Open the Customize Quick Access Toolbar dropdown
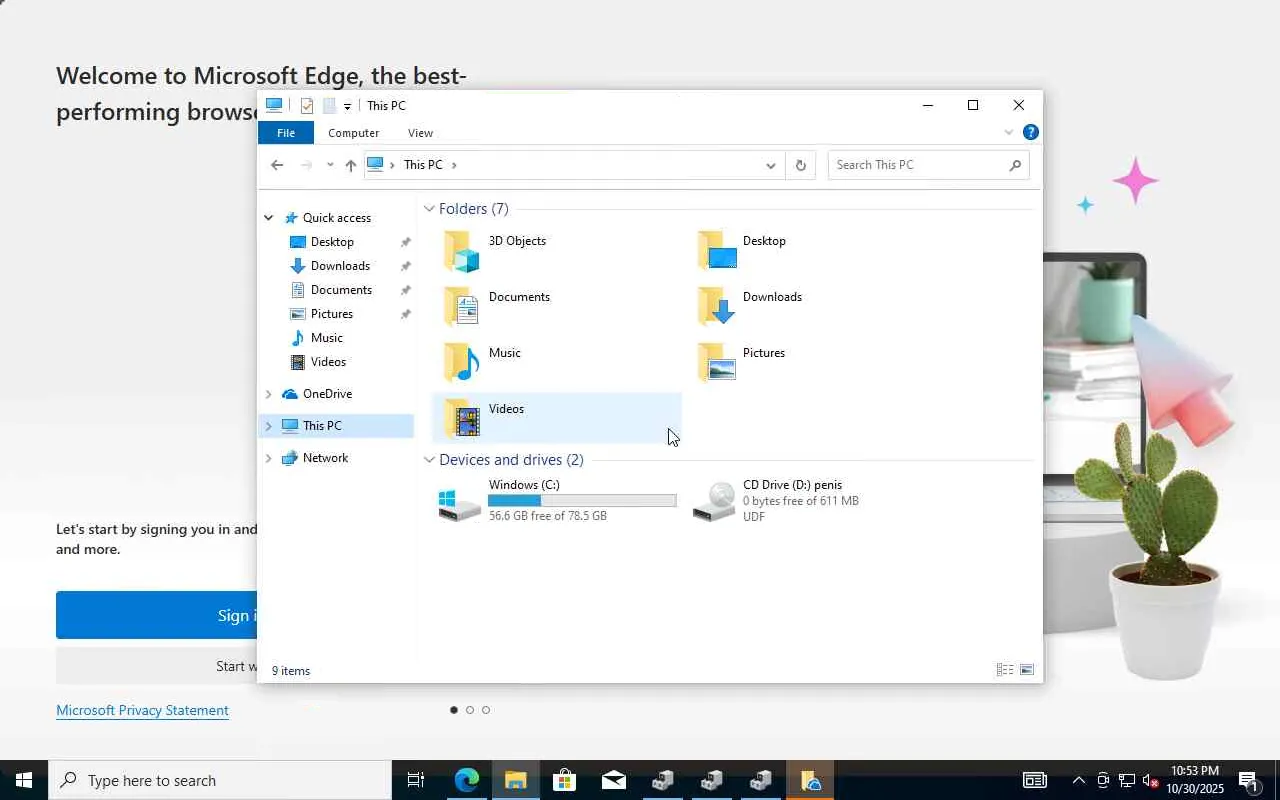Screen dimensions: 1280x800 pyautogui.click(x=347, y=106)
